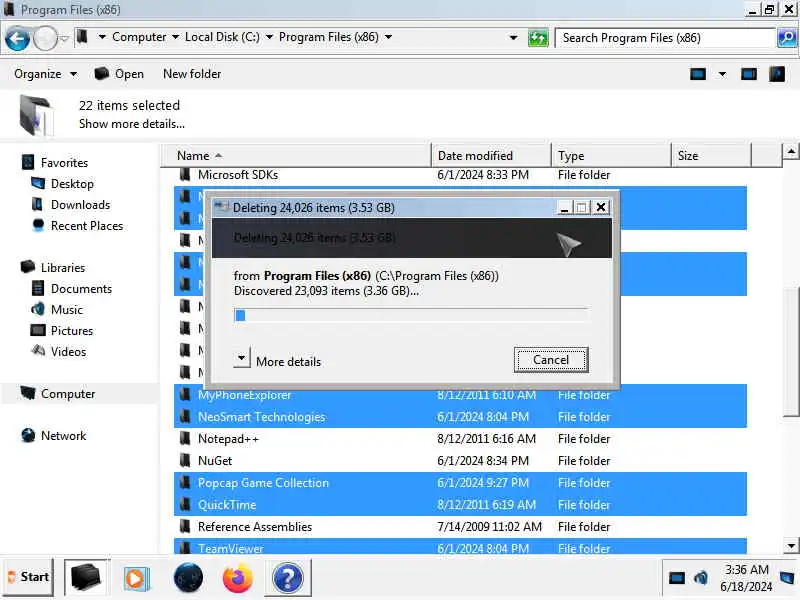800x600 pixels.
Task: Click the search magnifier icon
Action: point(787,38)
